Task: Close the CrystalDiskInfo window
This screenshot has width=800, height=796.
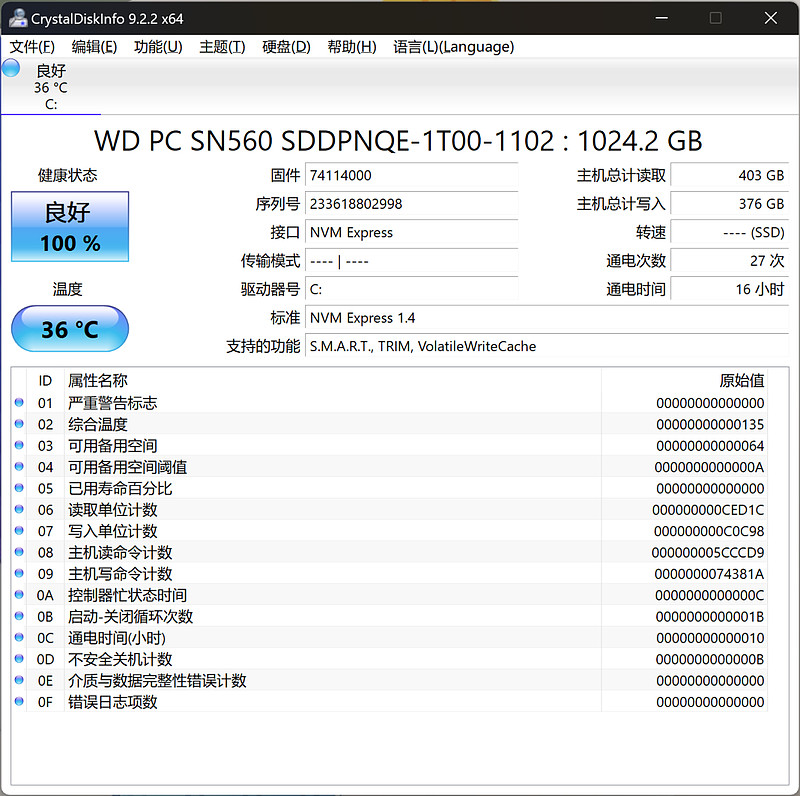Action: coord(770,18)
